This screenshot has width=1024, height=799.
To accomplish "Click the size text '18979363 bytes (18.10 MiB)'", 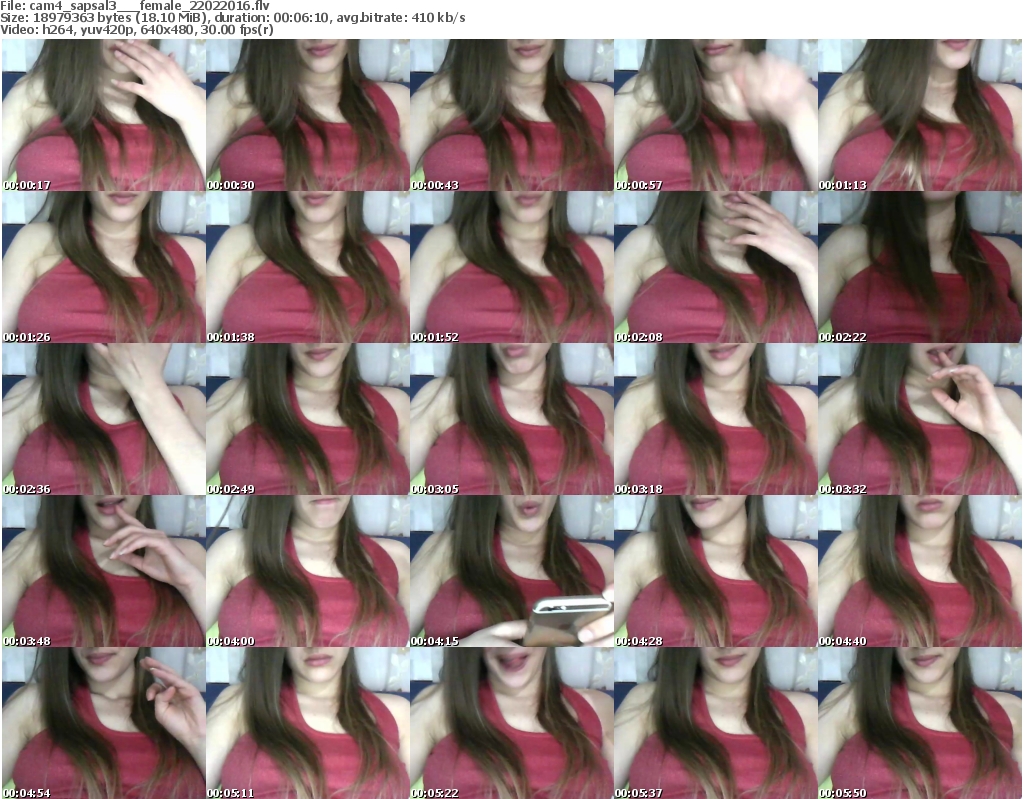I will click(121, 18).
